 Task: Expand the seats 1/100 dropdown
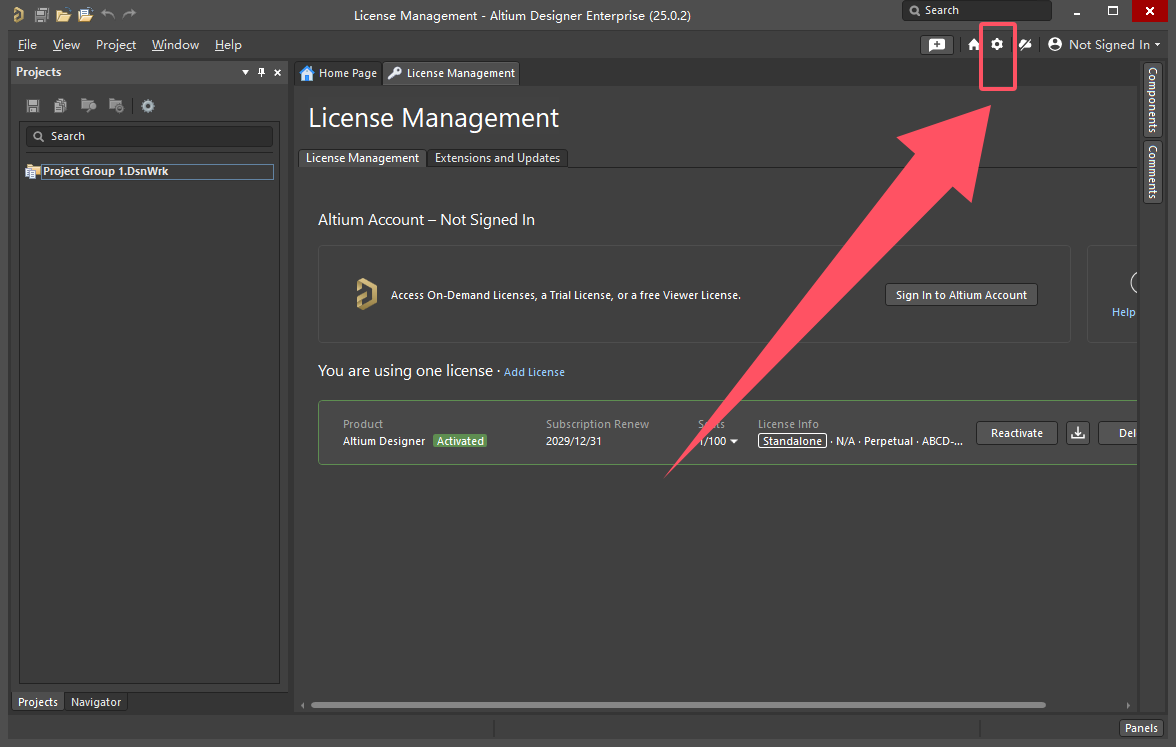pos(734,441)
